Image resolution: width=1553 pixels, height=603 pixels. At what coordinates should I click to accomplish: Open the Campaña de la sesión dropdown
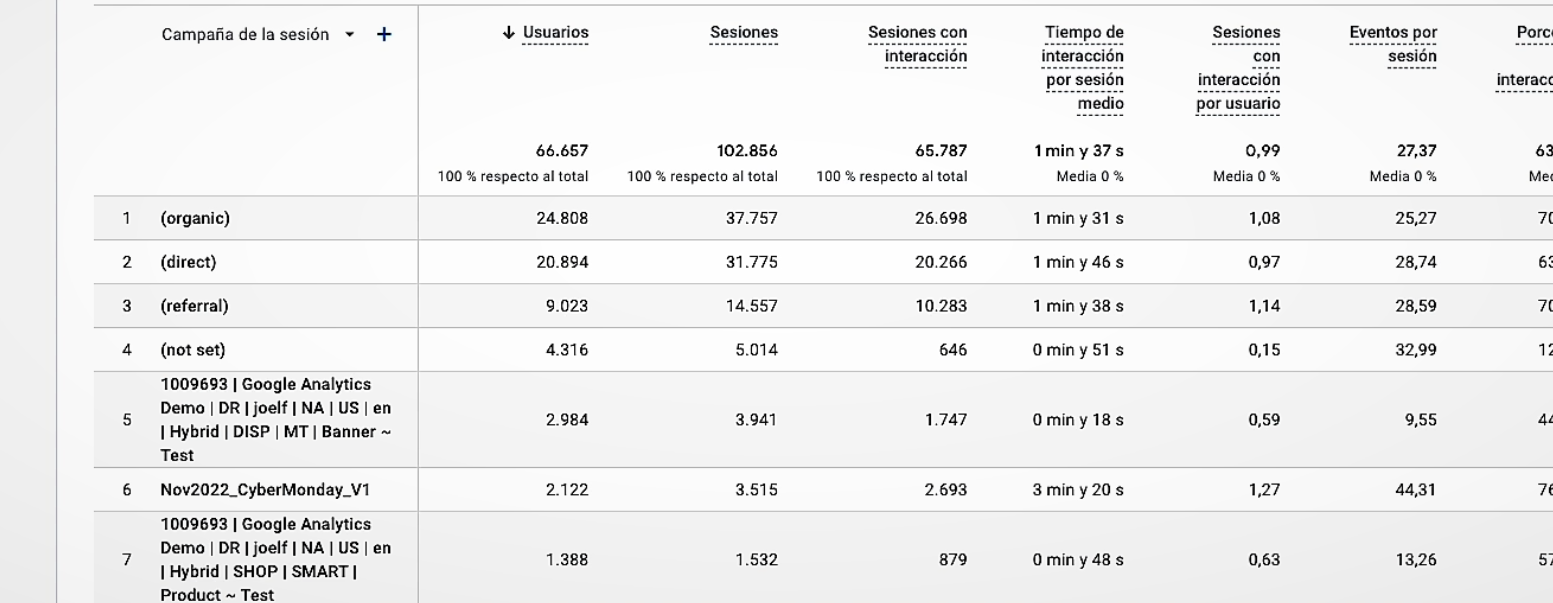coord(349,35)
